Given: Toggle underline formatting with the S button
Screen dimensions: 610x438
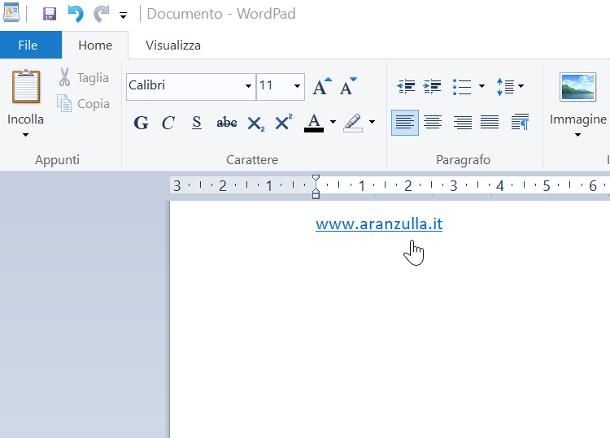Looking at the screenshot, I should click(196, 123).
